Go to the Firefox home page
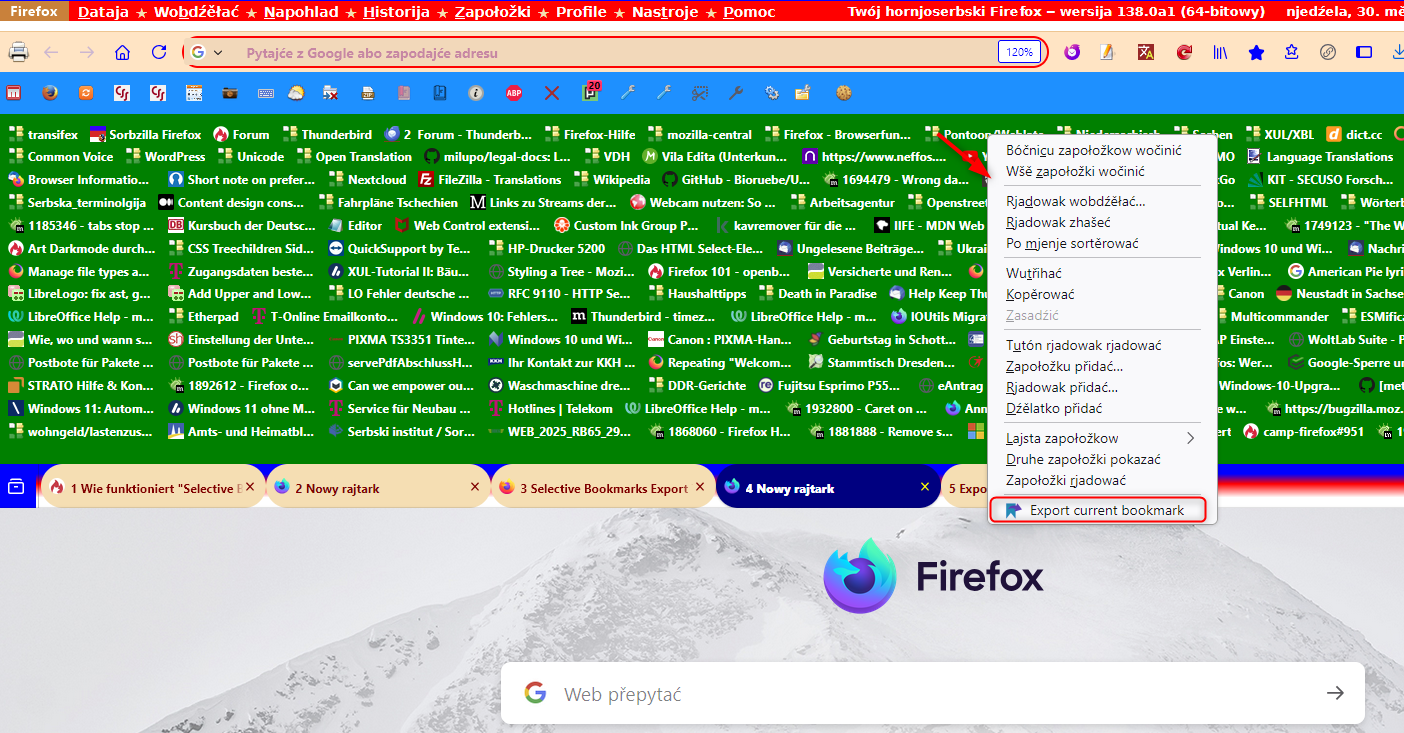This screenshot has height=733, width=1404. pyautogui.click(x=122, y=52)
